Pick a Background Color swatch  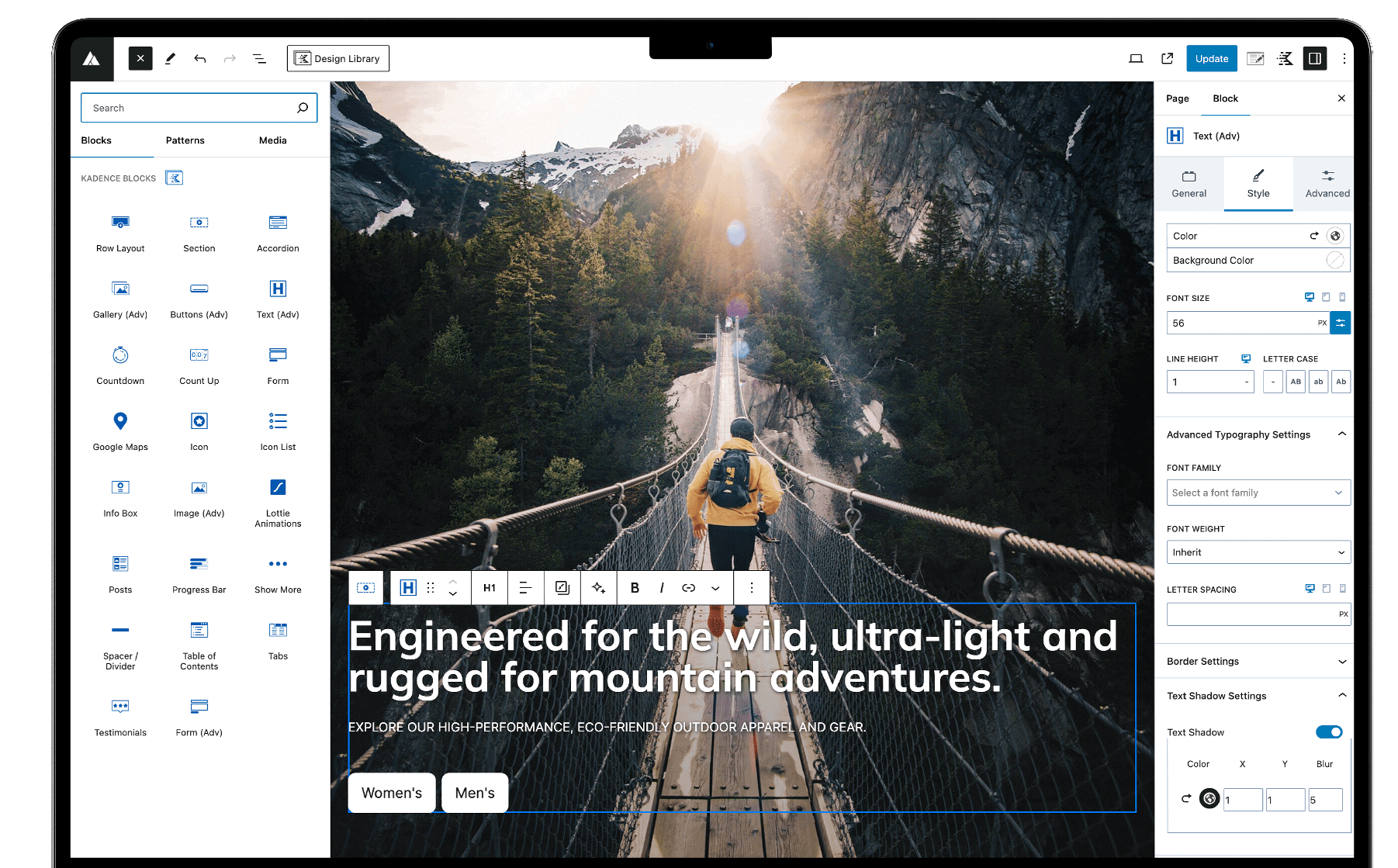pyautogui.click(x=1334, y=260)
